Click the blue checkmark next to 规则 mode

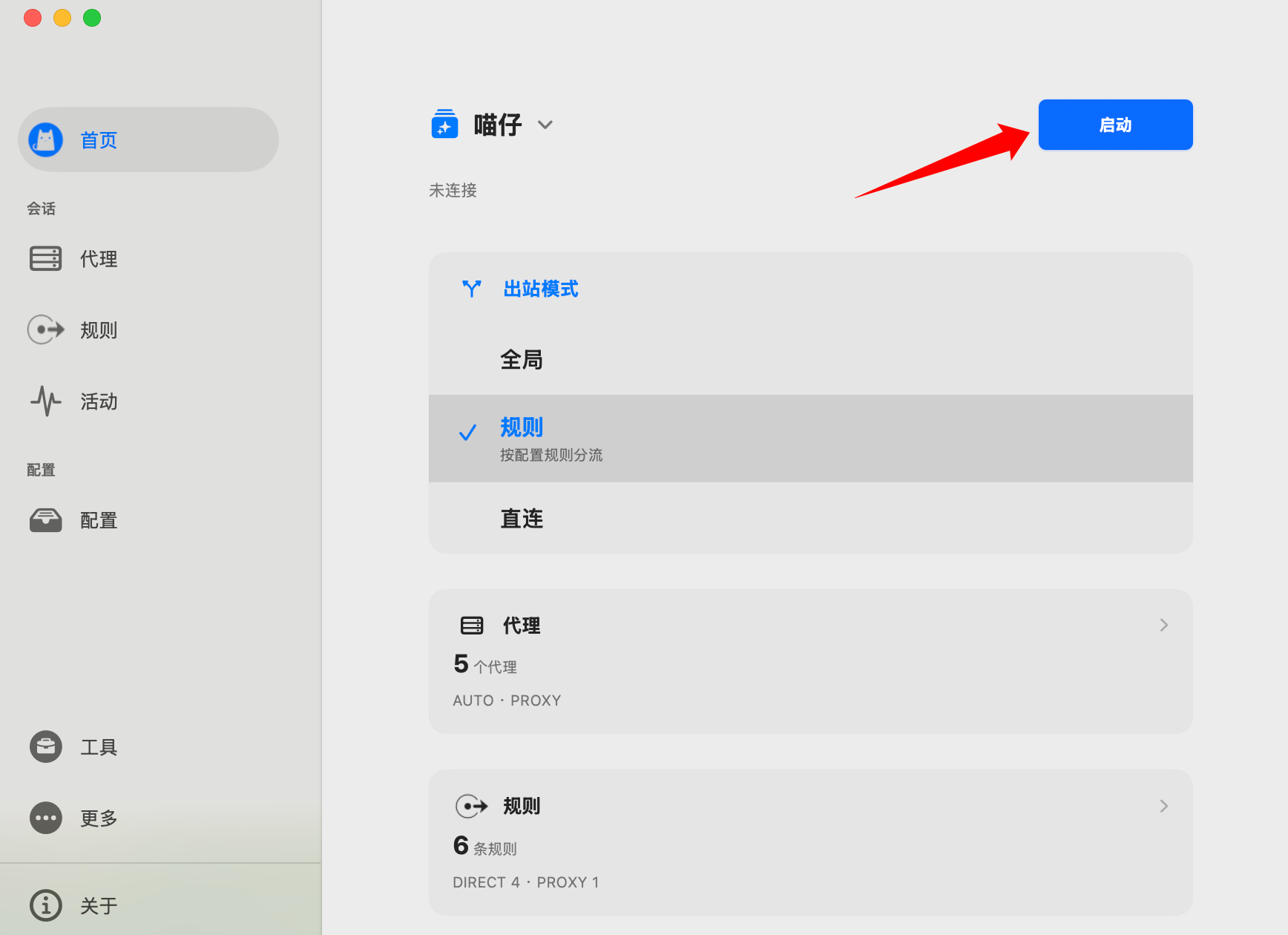tap(467, 433)
